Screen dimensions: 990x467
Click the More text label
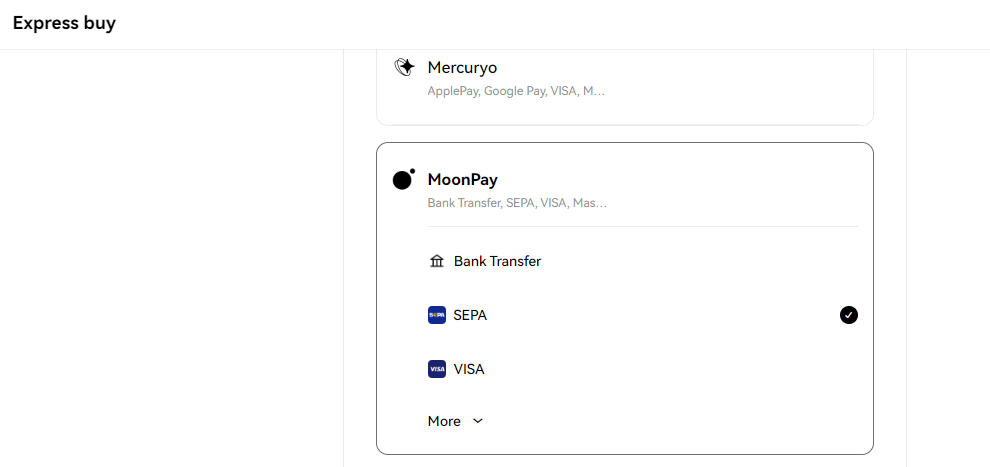click(x=444, y=421)
